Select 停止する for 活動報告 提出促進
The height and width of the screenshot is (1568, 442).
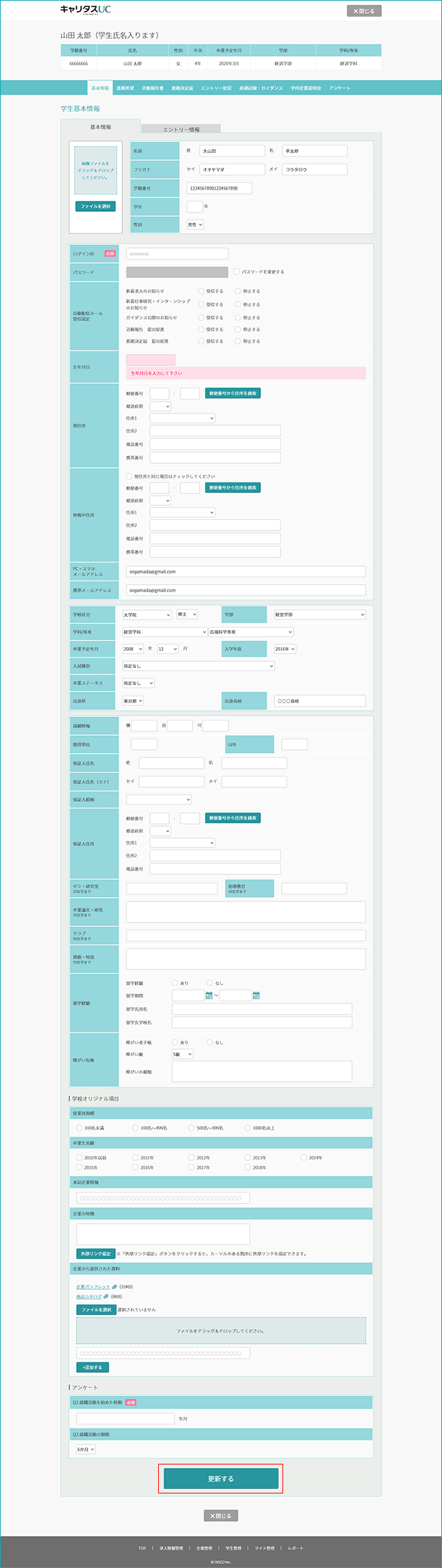pos(238,329)
